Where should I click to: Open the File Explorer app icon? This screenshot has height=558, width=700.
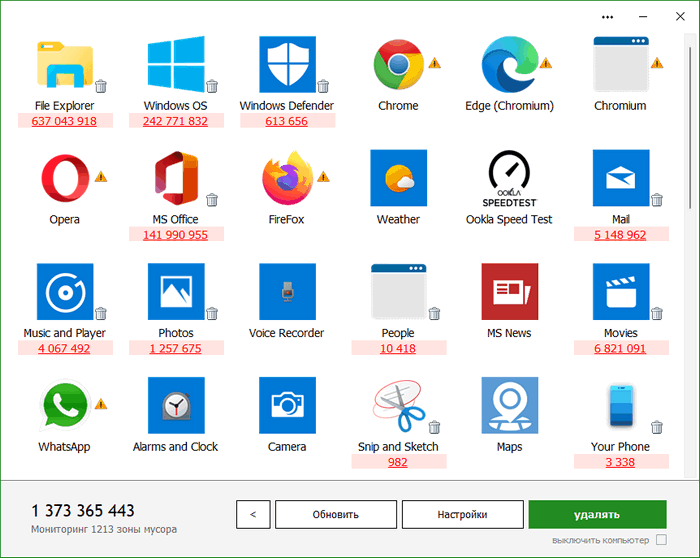pos(65,65)
